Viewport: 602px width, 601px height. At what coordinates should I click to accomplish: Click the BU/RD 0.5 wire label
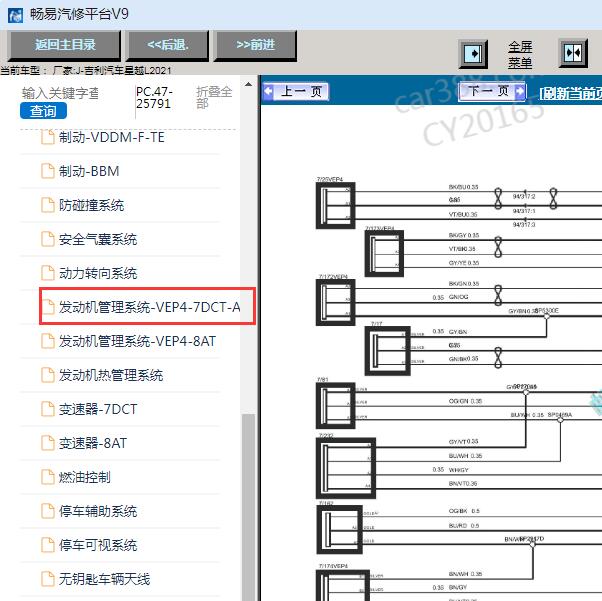464,526
